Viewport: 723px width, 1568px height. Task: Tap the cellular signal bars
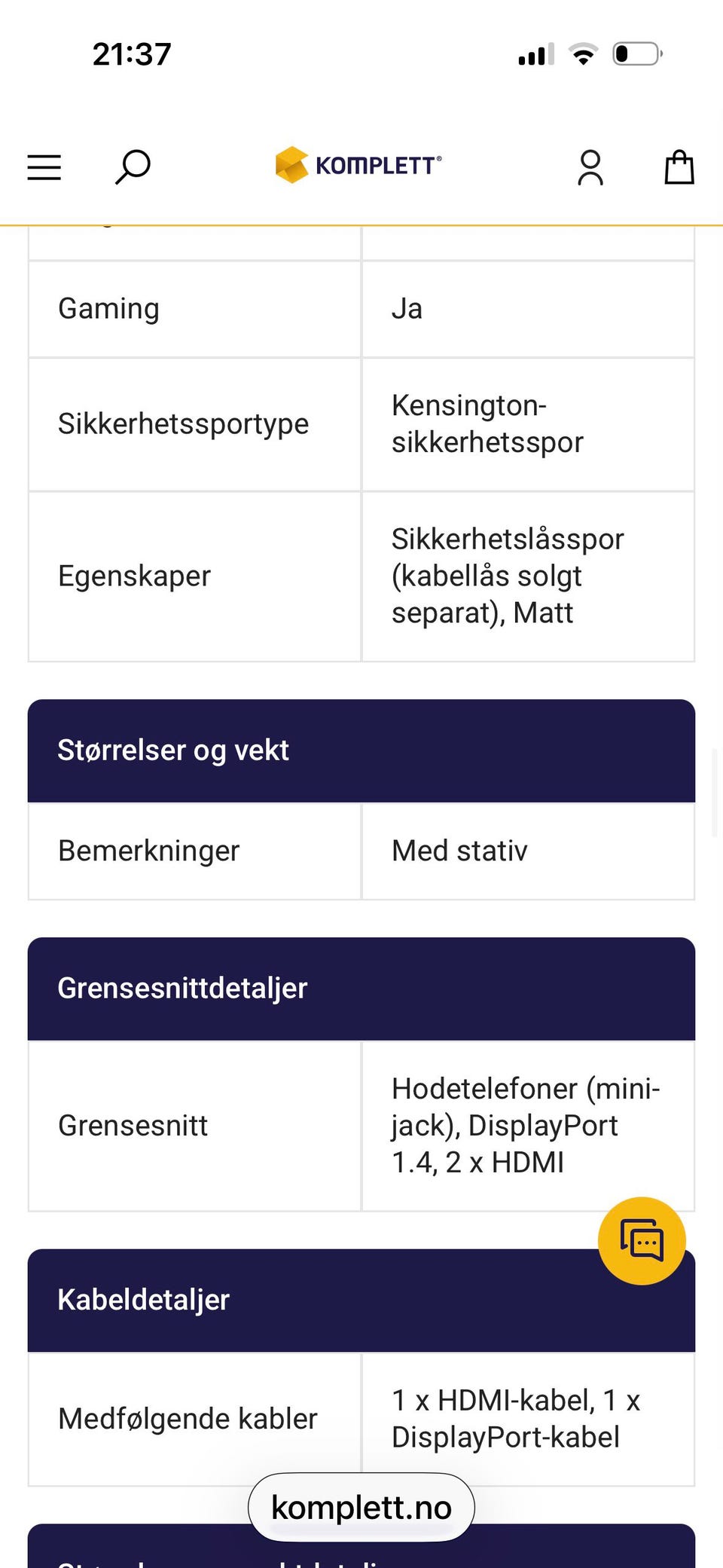click(536, 54)
